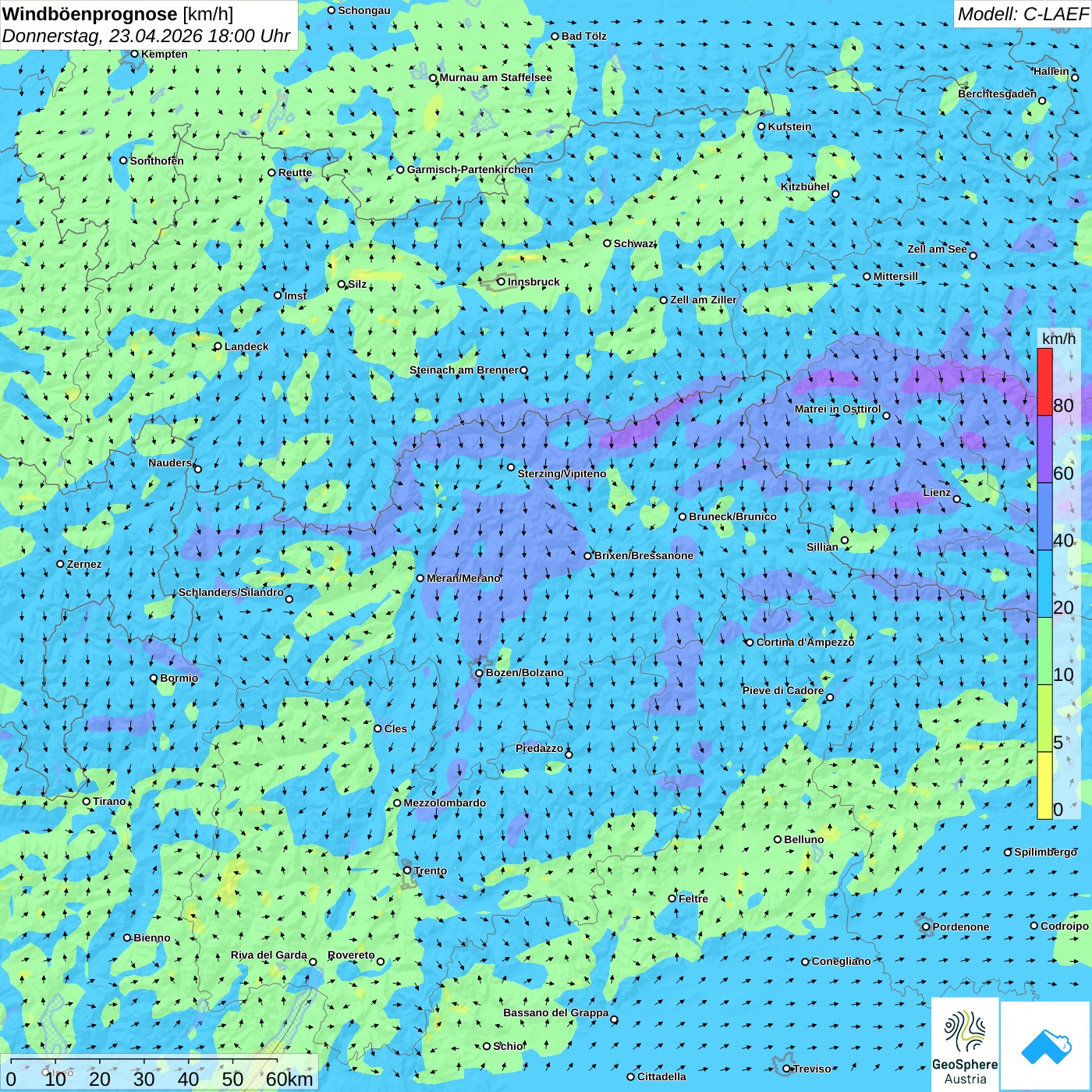
Task: Click the Bormio location marker
Action: point(154,678)
